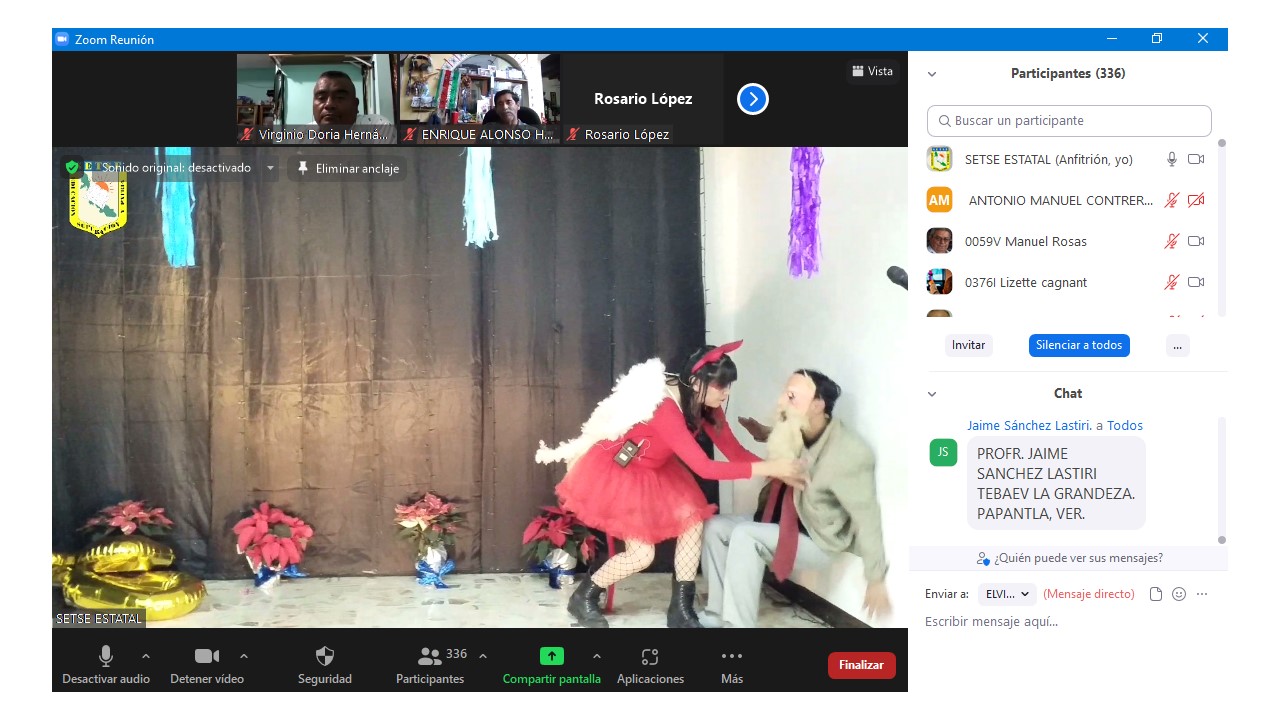Viewport: 1280px width, 720px height.
Task: Open the Vista layout menu
Action: pos(872,71)
